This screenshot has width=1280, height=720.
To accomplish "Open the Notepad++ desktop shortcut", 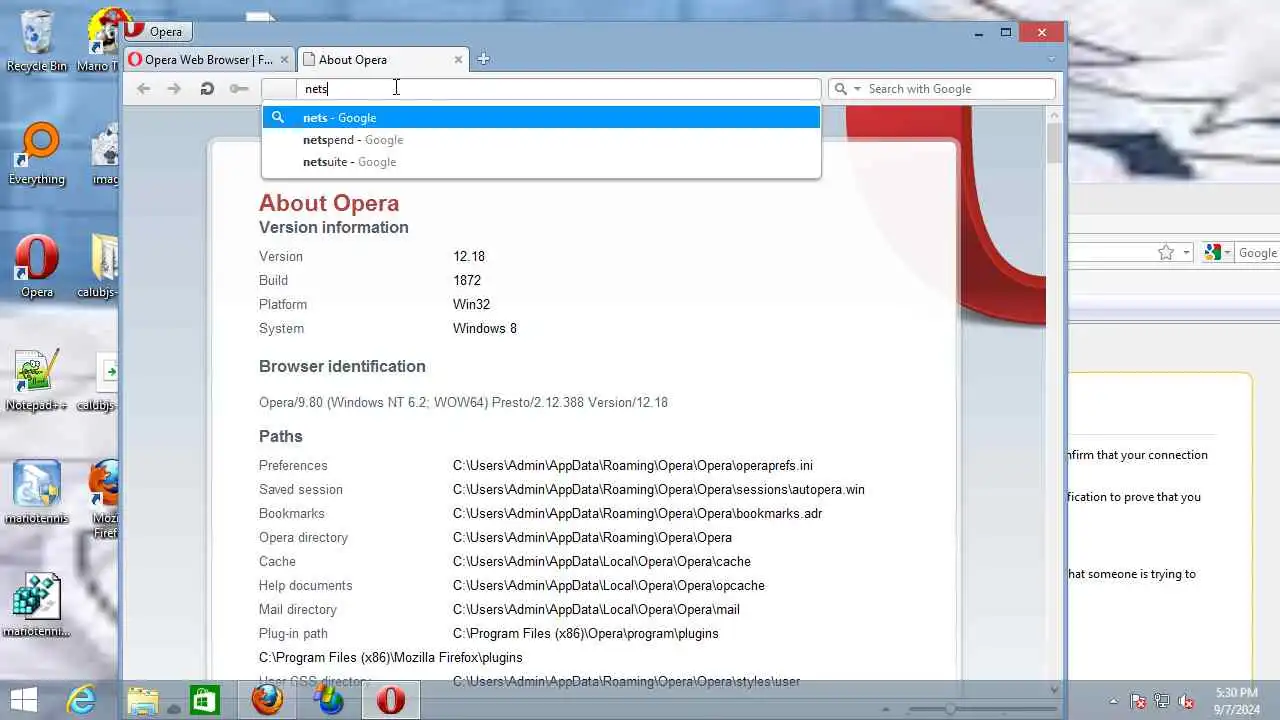I will click(x=37, y=381).
